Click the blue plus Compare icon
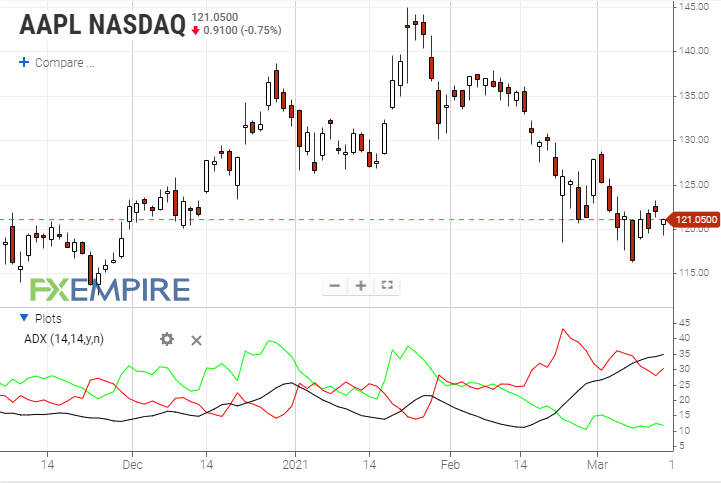721x483 pixels. click(x=24, y=62)
